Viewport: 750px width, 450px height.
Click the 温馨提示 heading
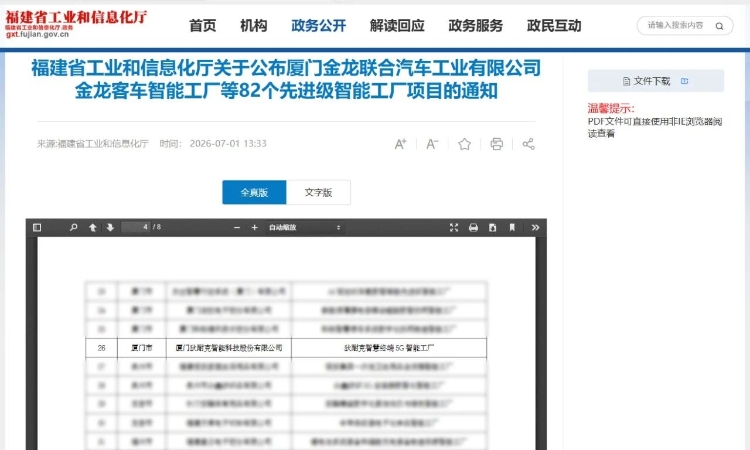[x=611, y=108]
